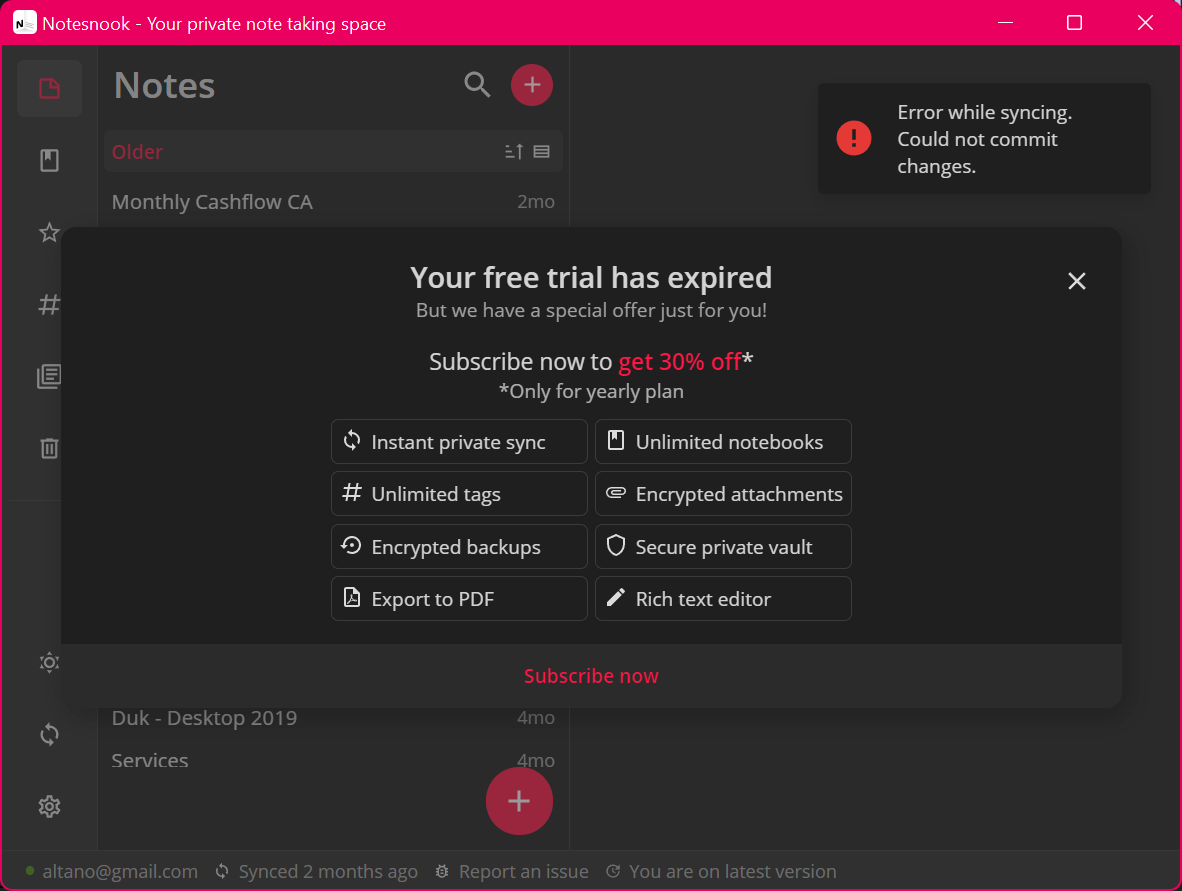Switch list view mode icon

(541, 152)
